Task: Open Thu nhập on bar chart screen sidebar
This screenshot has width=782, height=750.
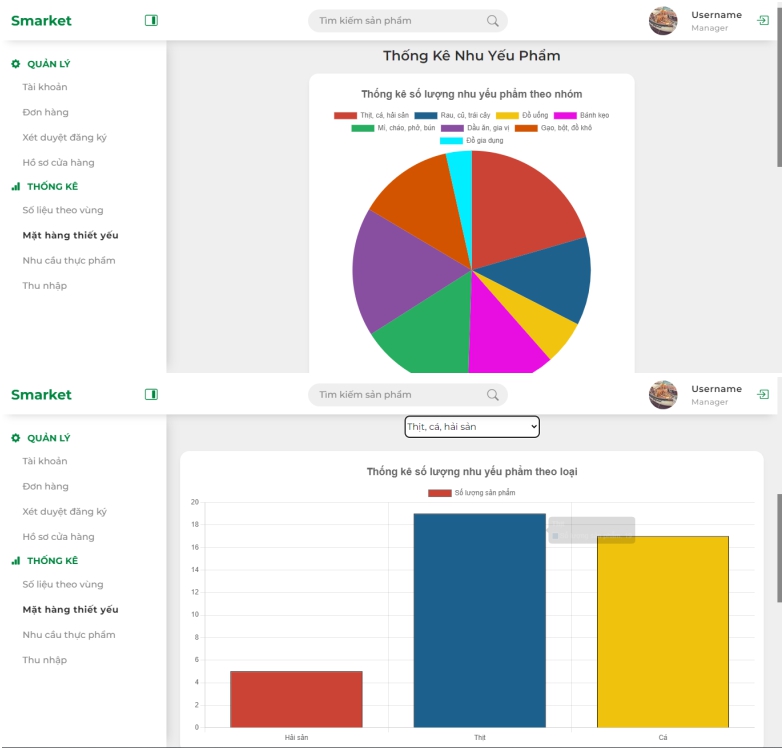Action: click(x=44, y=660)
